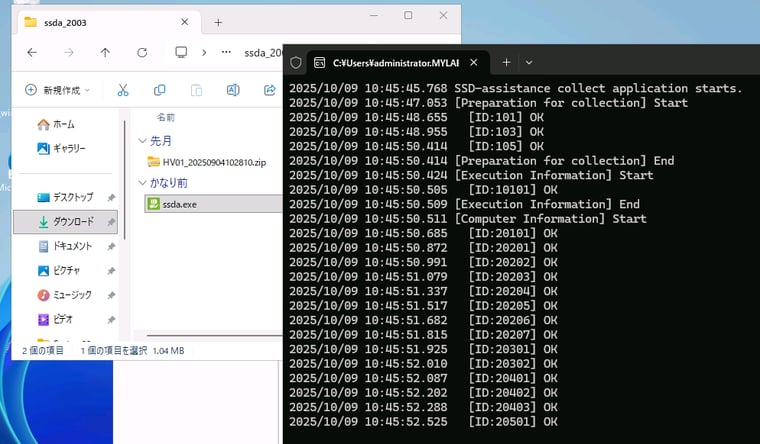Navigate back in File Explorer
This screenshot has height=444, width=760.
click(32, 52)
